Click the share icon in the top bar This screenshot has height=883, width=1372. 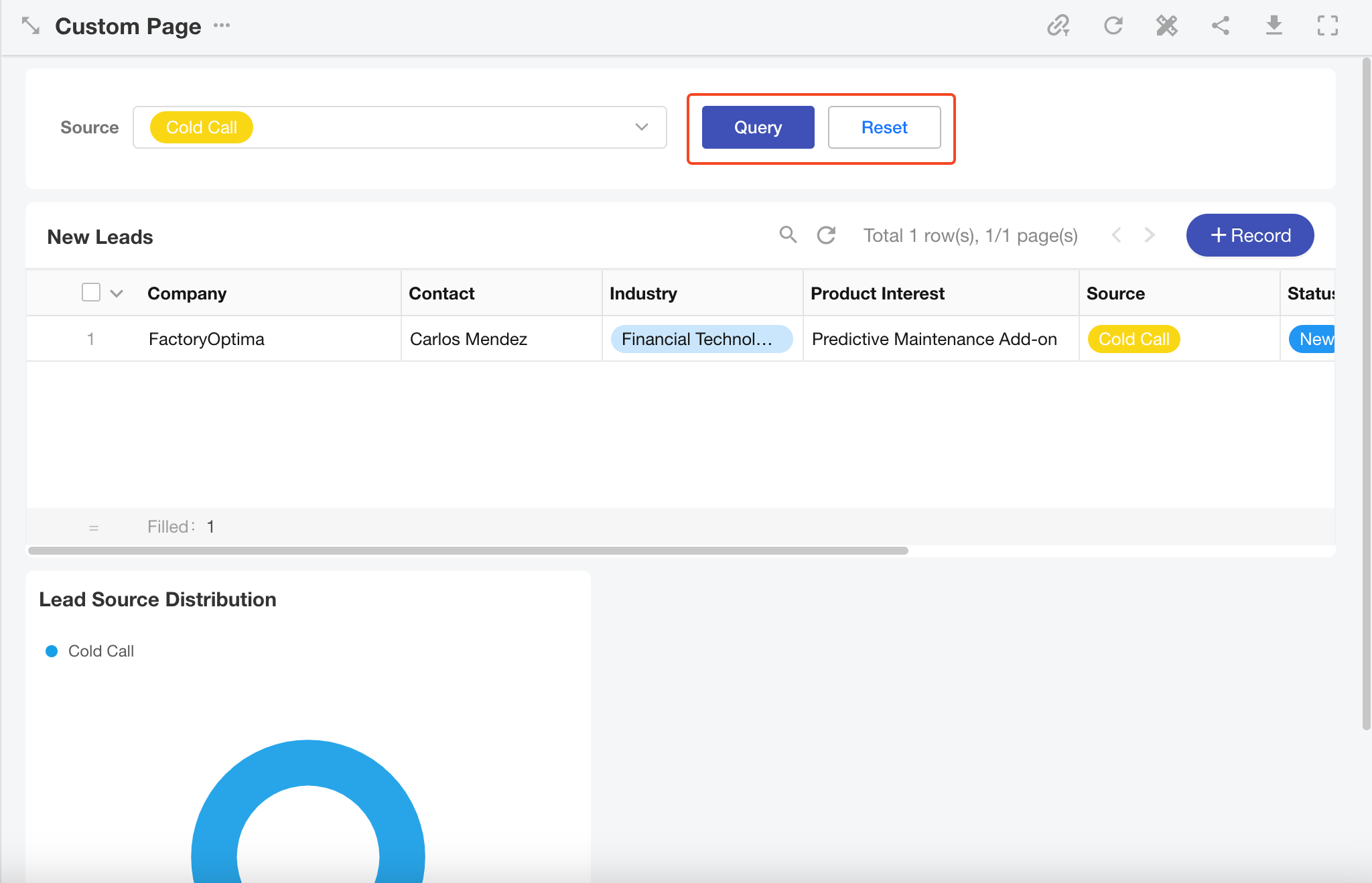(1221, 26)
